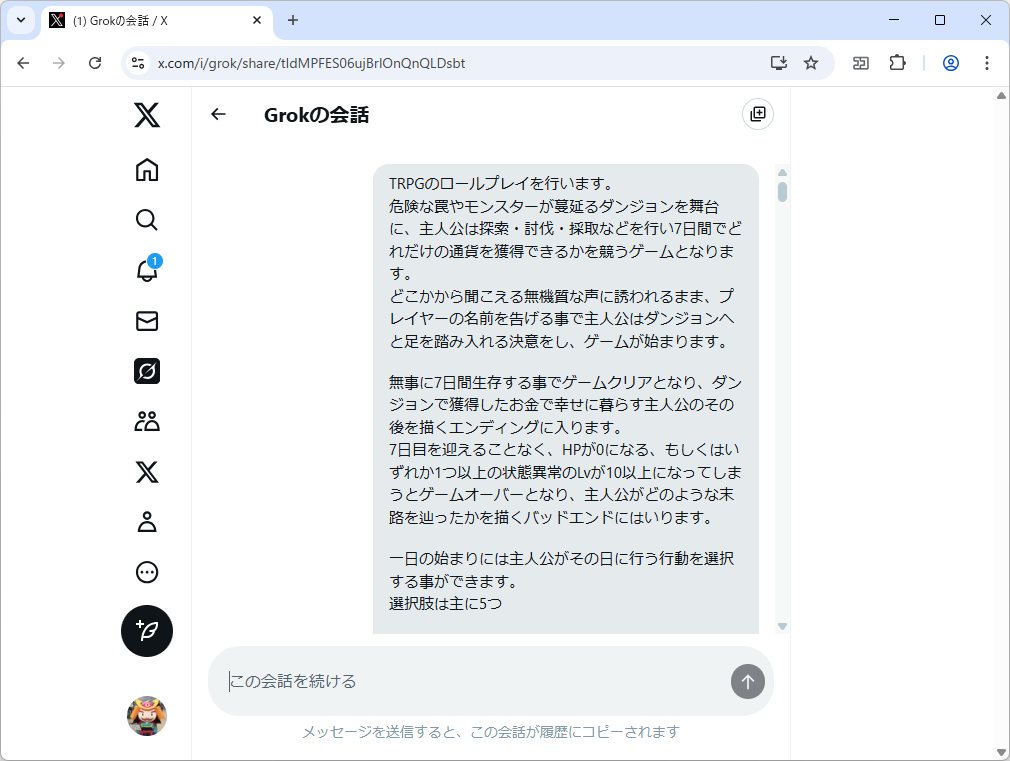Open the More options sidebar menu

tap(146, 571)
